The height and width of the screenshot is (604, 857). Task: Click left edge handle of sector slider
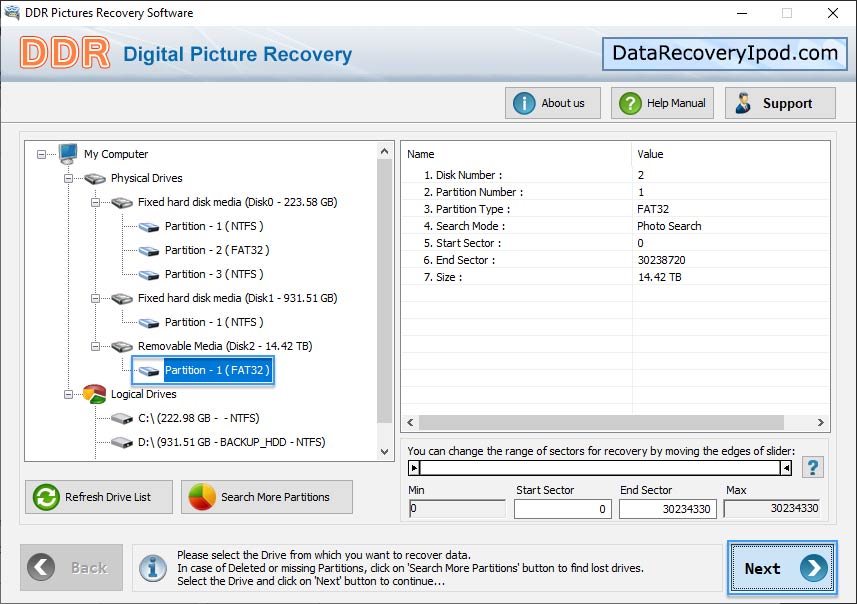click(414, 468)
